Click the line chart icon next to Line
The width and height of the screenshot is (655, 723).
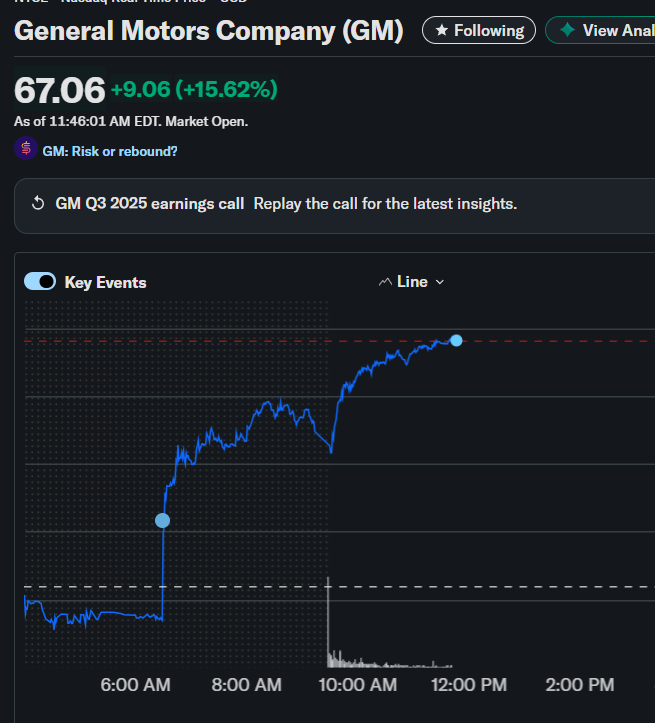(x=385, y=282)
